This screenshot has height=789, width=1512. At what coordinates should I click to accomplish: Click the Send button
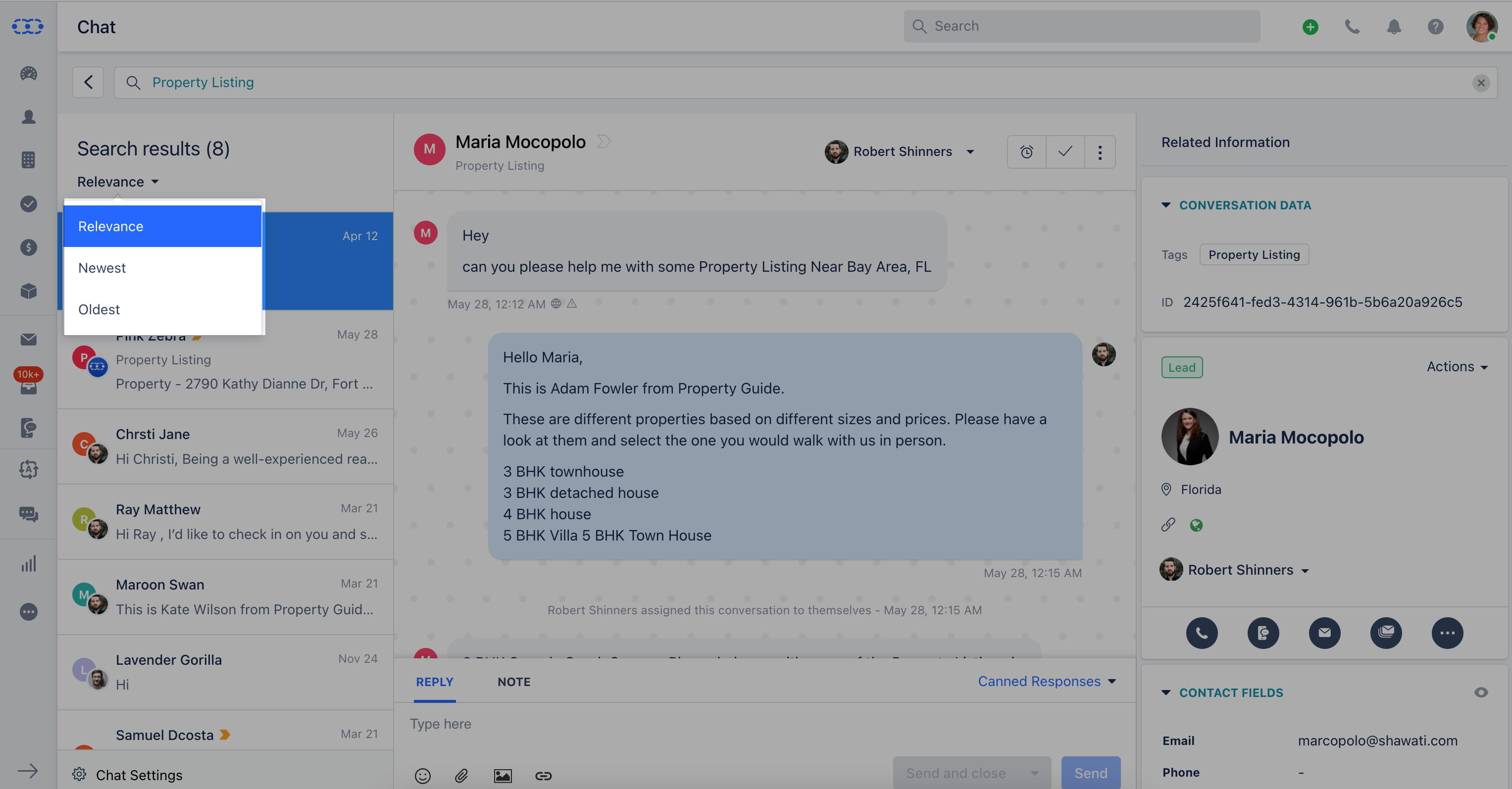[1091, 773]
